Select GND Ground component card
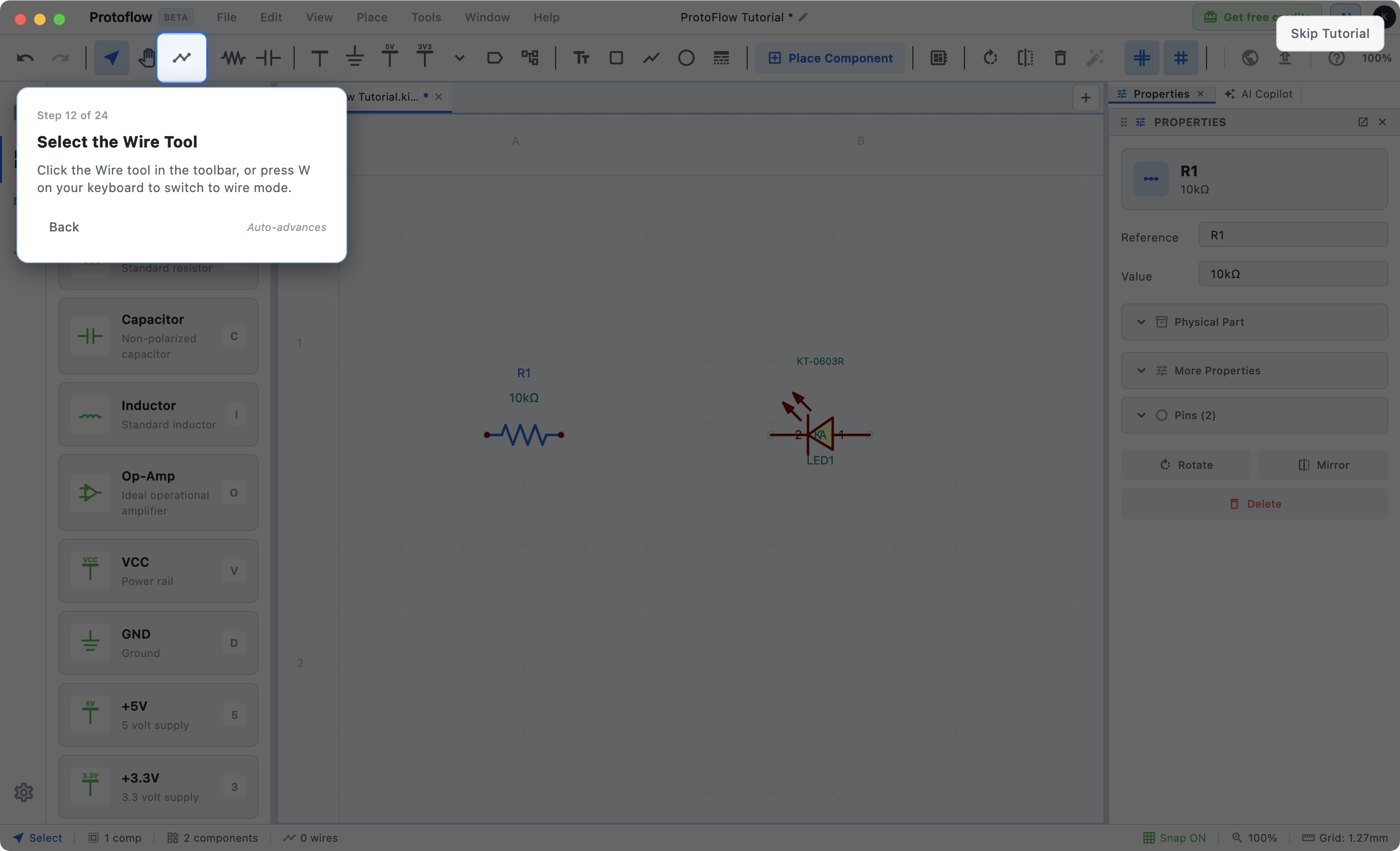This screenshot has width=1400, height=851. coord(158,643)
